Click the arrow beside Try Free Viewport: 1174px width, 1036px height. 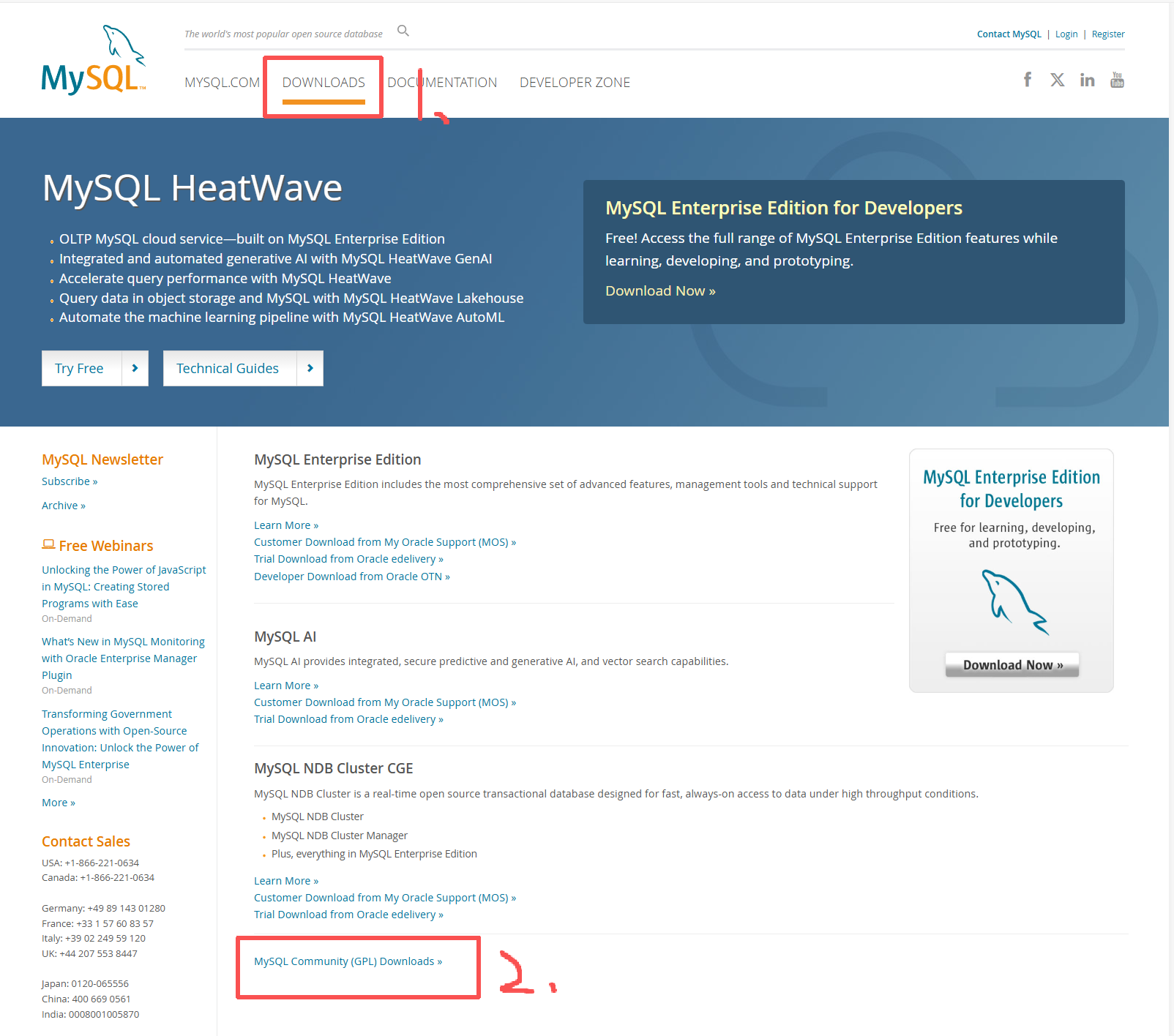135,368
